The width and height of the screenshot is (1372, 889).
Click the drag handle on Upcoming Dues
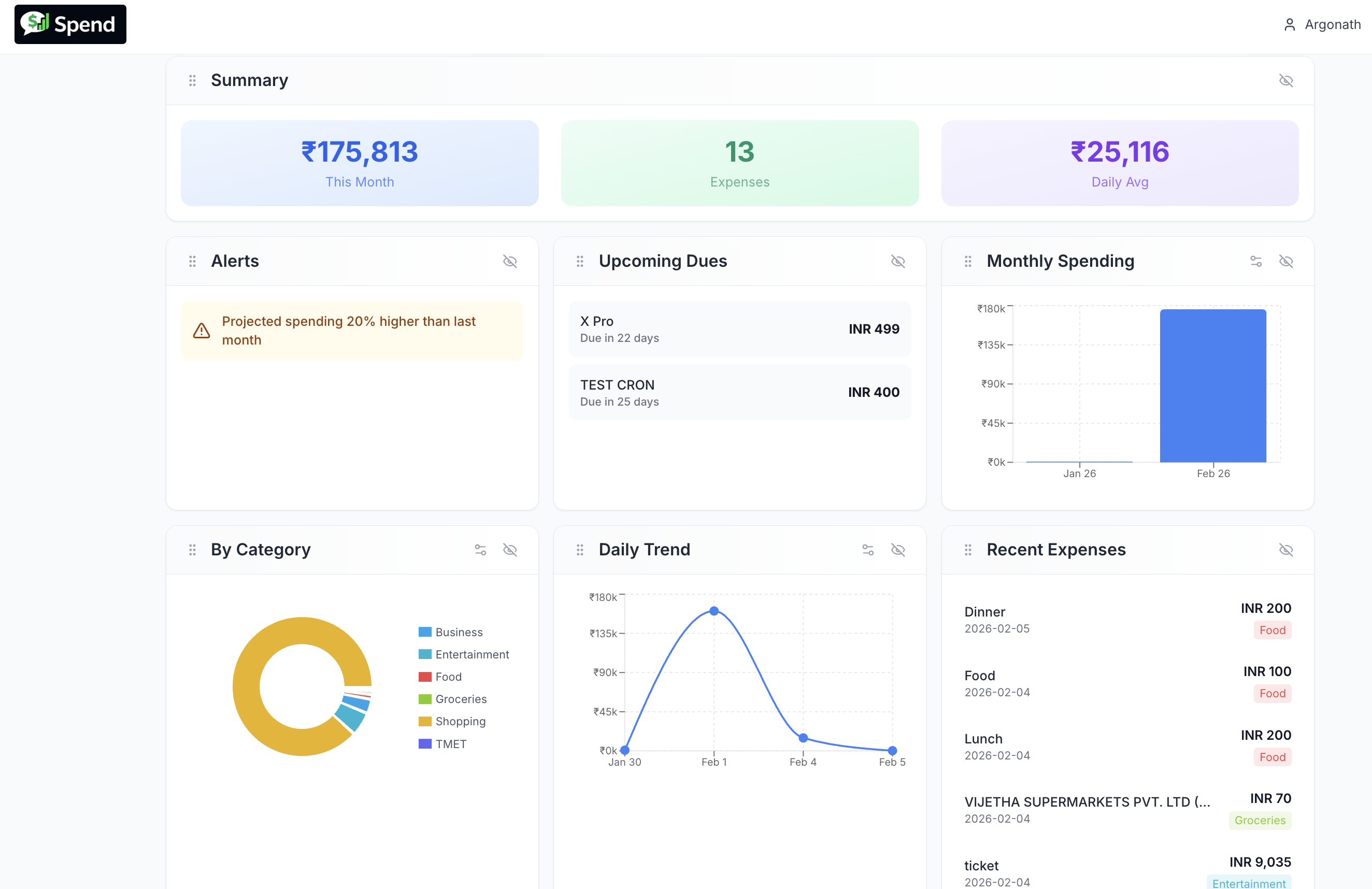pyautogui.click(x=580, y=261)
